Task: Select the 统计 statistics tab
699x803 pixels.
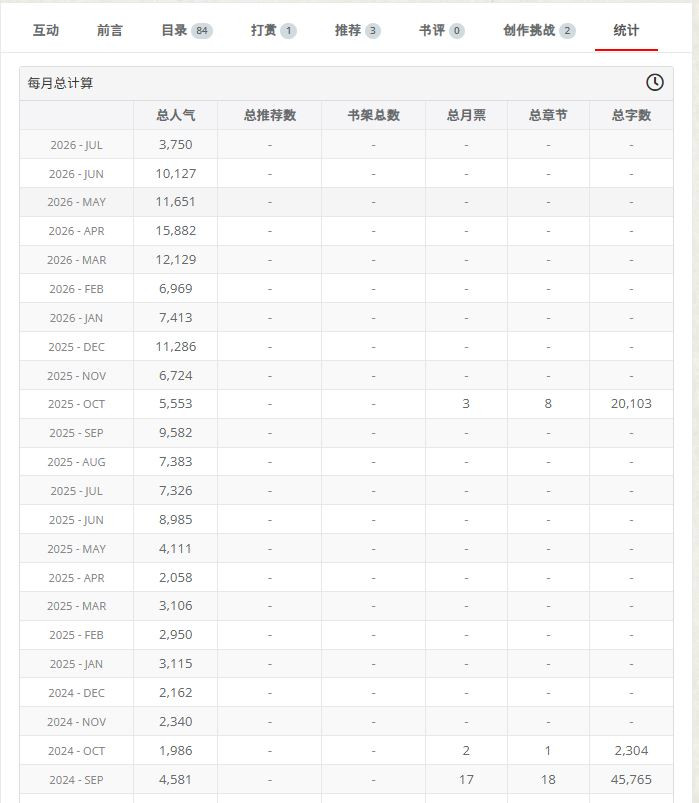Action: pos(626,31)
